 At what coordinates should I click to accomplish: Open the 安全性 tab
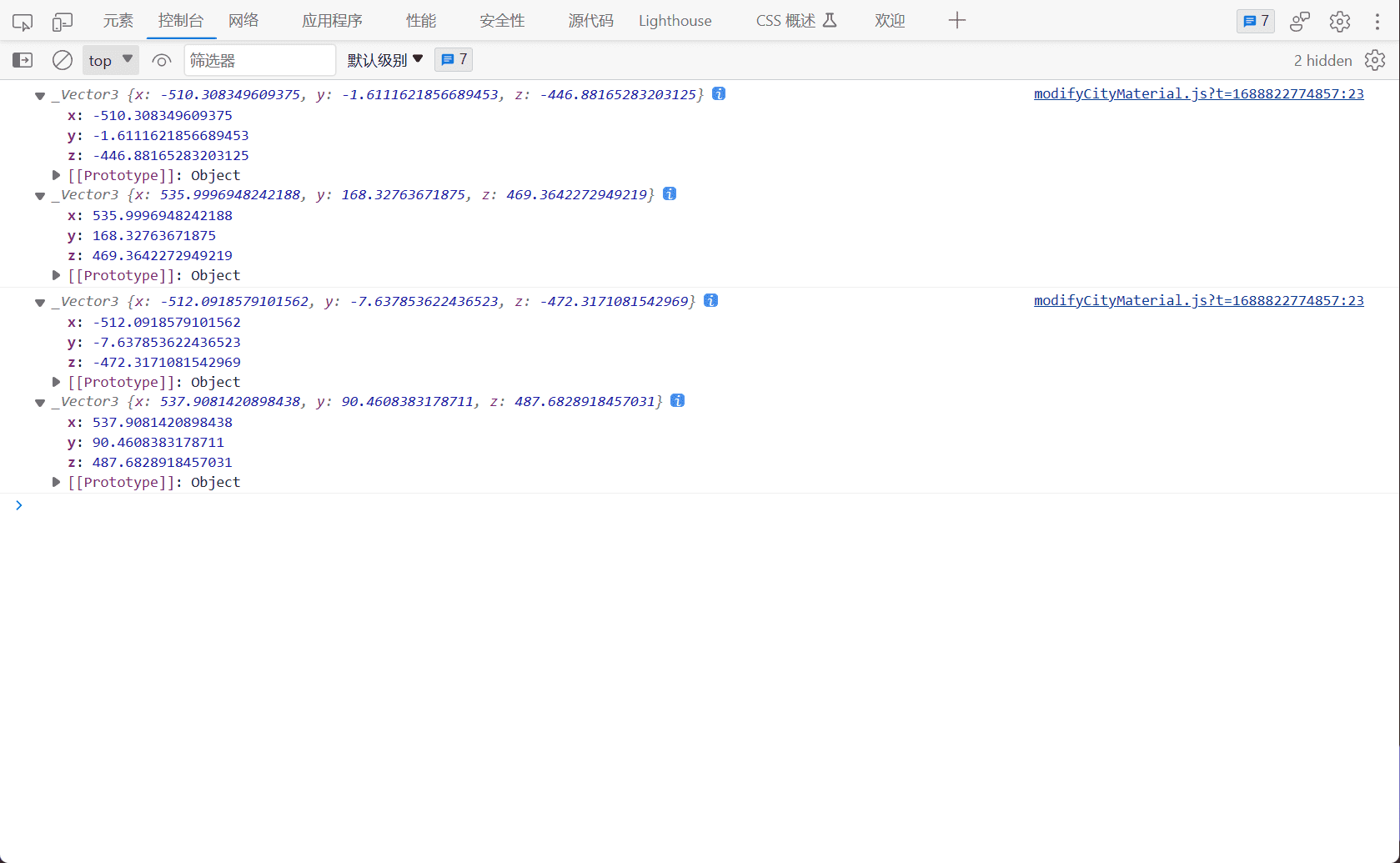(x=502, y=21)
